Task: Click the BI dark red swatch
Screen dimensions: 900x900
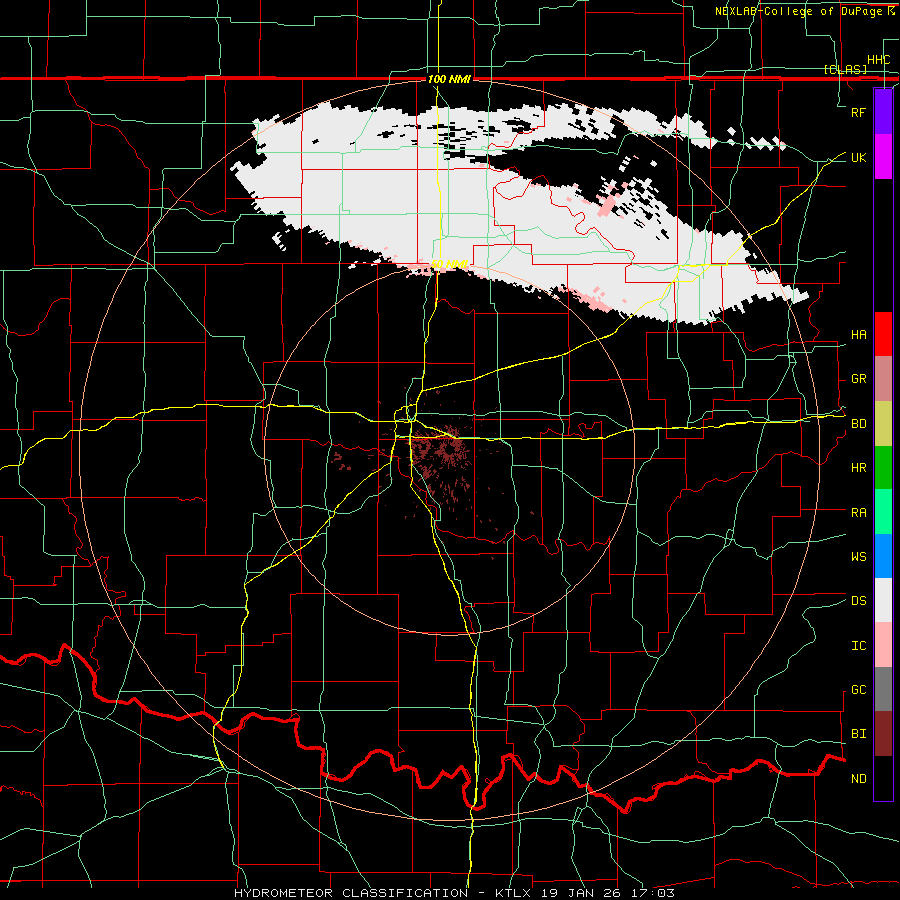Action: tap(883, 734)
